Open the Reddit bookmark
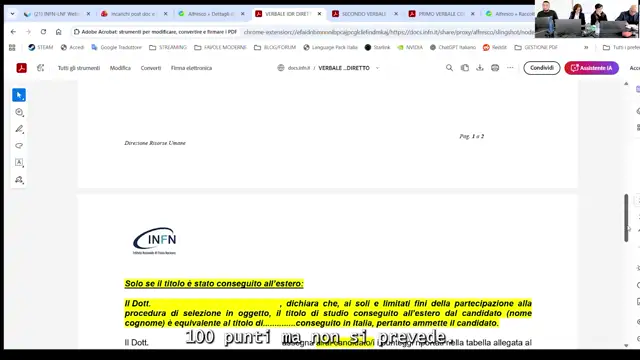 pyautogui.click(x=495, y=47)
